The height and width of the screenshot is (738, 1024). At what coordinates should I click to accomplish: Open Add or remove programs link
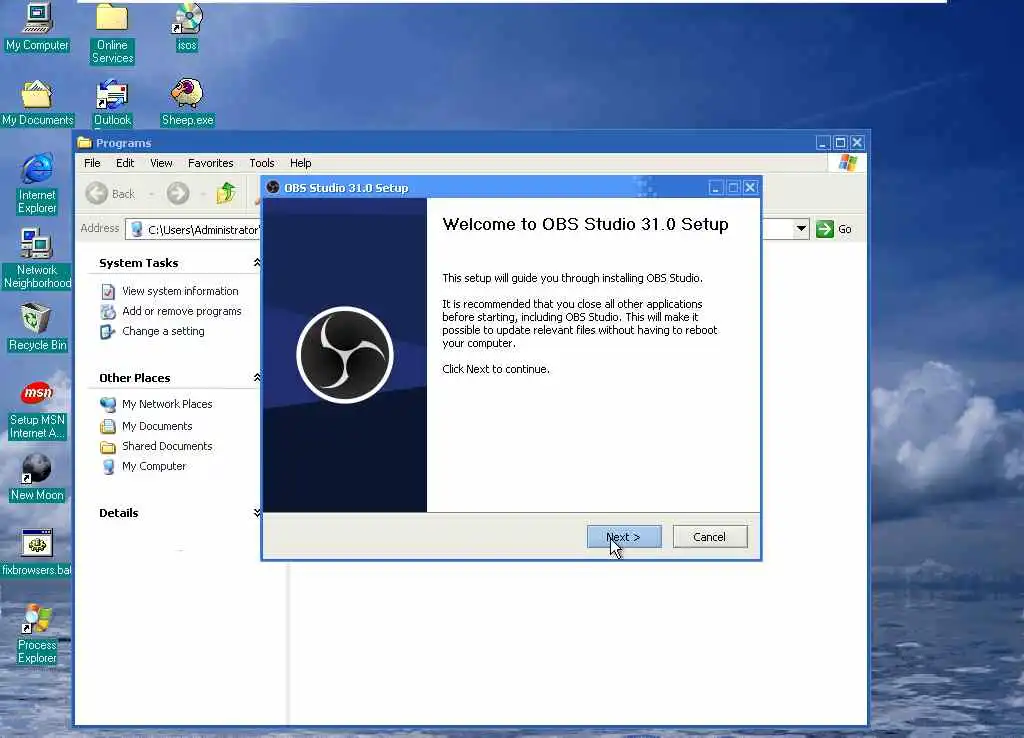(182, 312)
